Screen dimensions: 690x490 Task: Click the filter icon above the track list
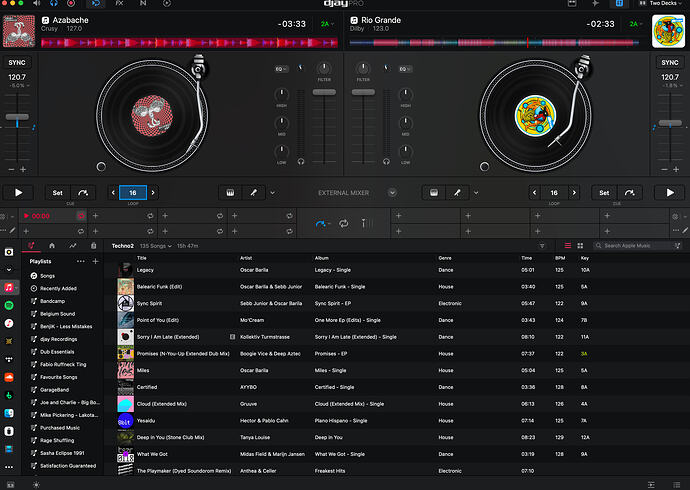pyautogui.click(x=542, y=245)
